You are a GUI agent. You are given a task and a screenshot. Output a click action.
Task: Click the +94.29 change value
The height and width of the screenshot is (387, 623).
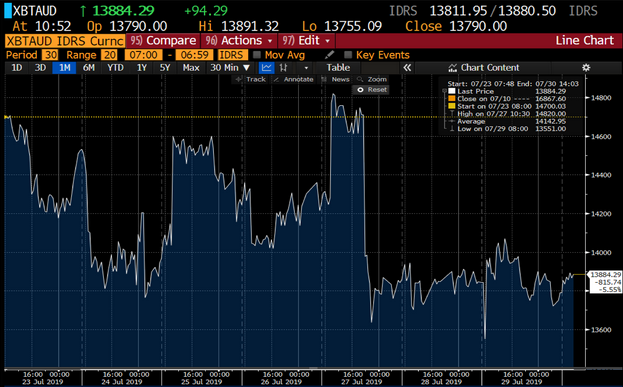(x=206, y=11)
